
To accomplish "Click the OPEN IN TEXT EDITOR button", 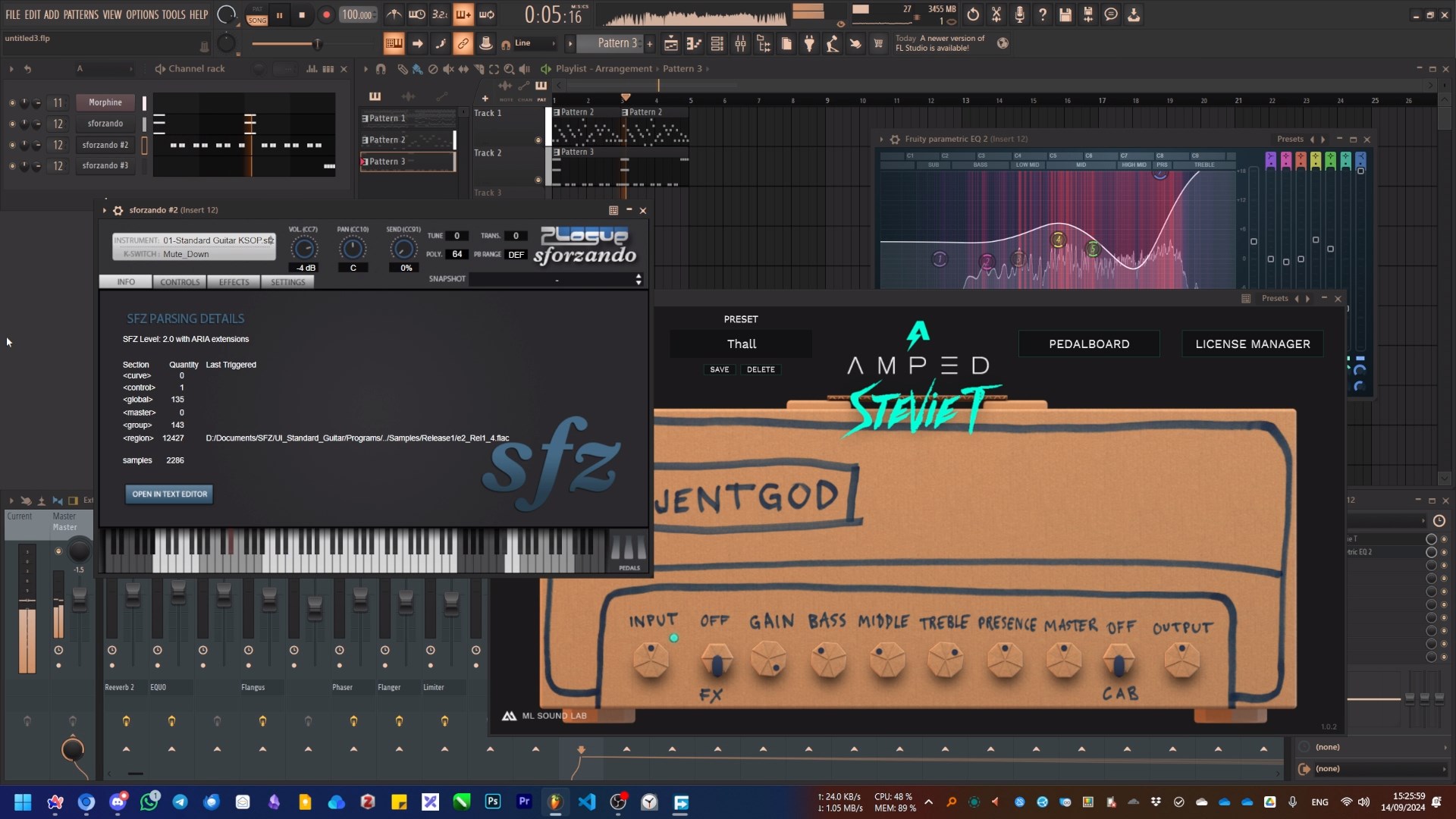I will tap(169, 494).
